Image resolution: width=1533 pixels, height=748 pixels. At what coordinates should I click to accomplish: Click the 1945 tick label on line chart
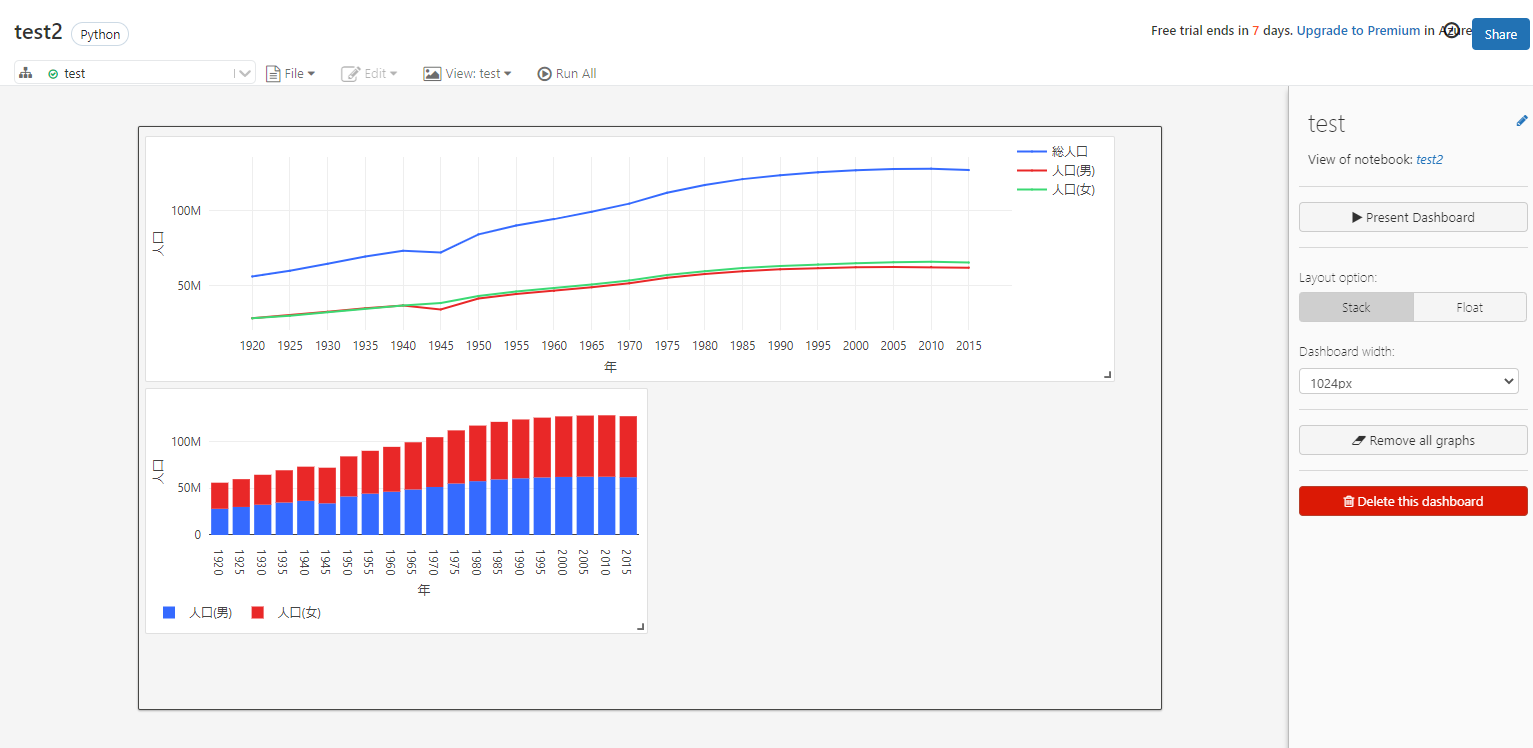pos(441,345)
